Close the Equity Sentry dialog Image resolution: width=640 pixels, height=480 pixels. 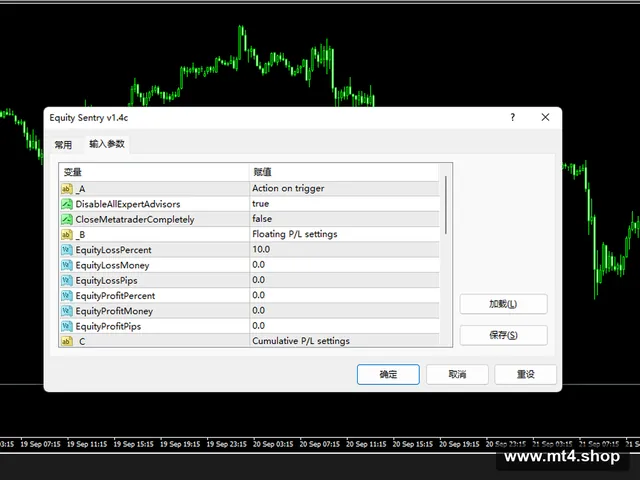click(x=545, y=118)
